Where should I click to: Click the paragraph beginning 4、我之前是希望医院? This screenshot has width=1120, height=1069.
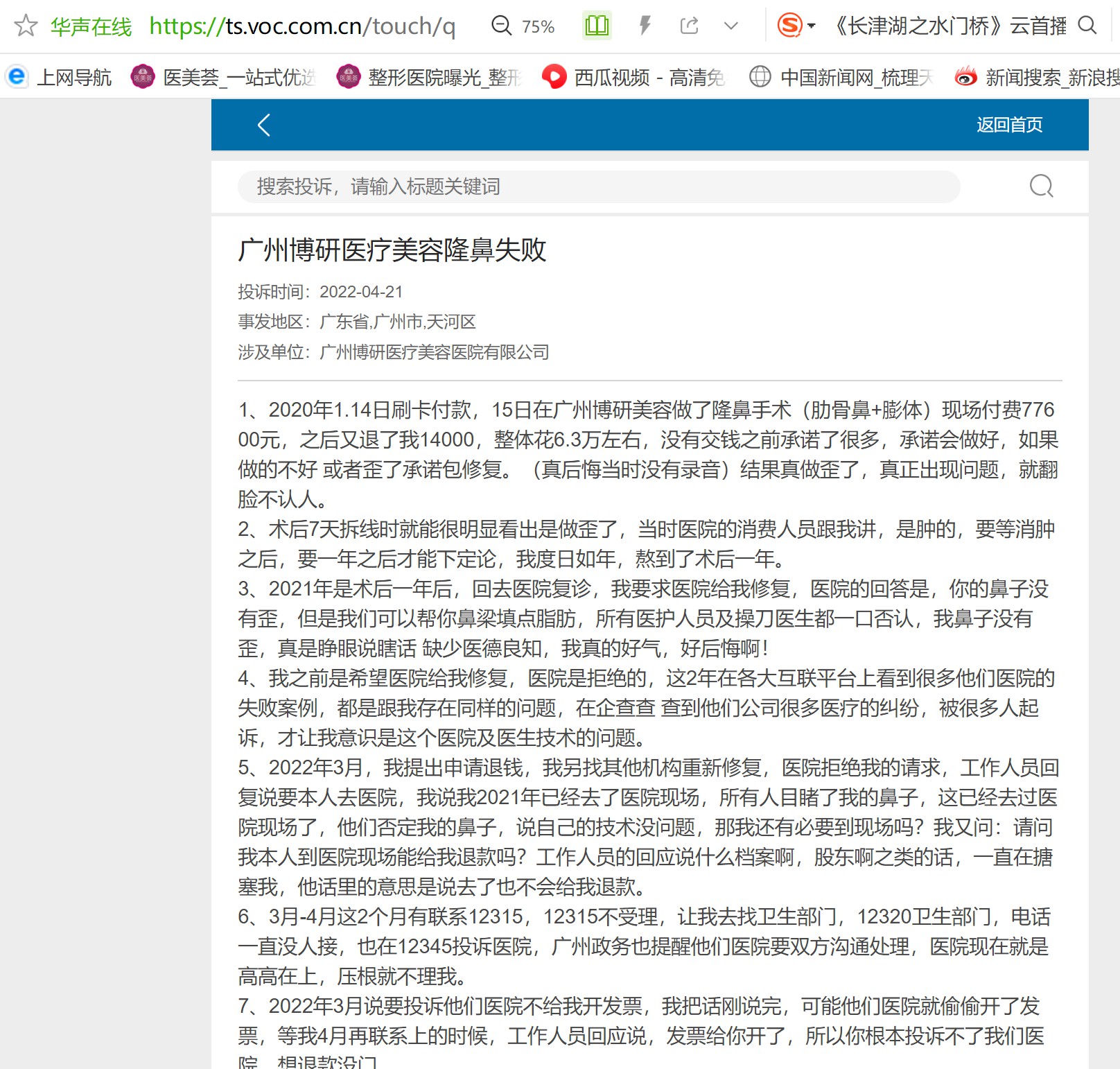point(647,708)
